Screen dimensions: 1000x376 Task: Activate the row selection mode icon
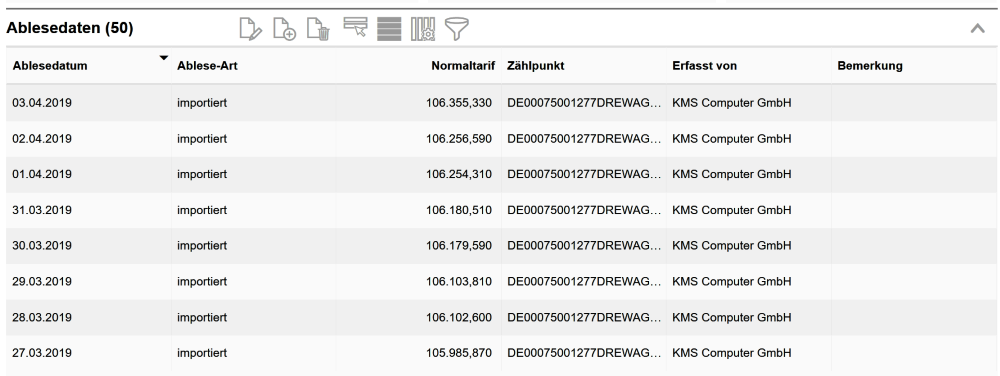355,27
